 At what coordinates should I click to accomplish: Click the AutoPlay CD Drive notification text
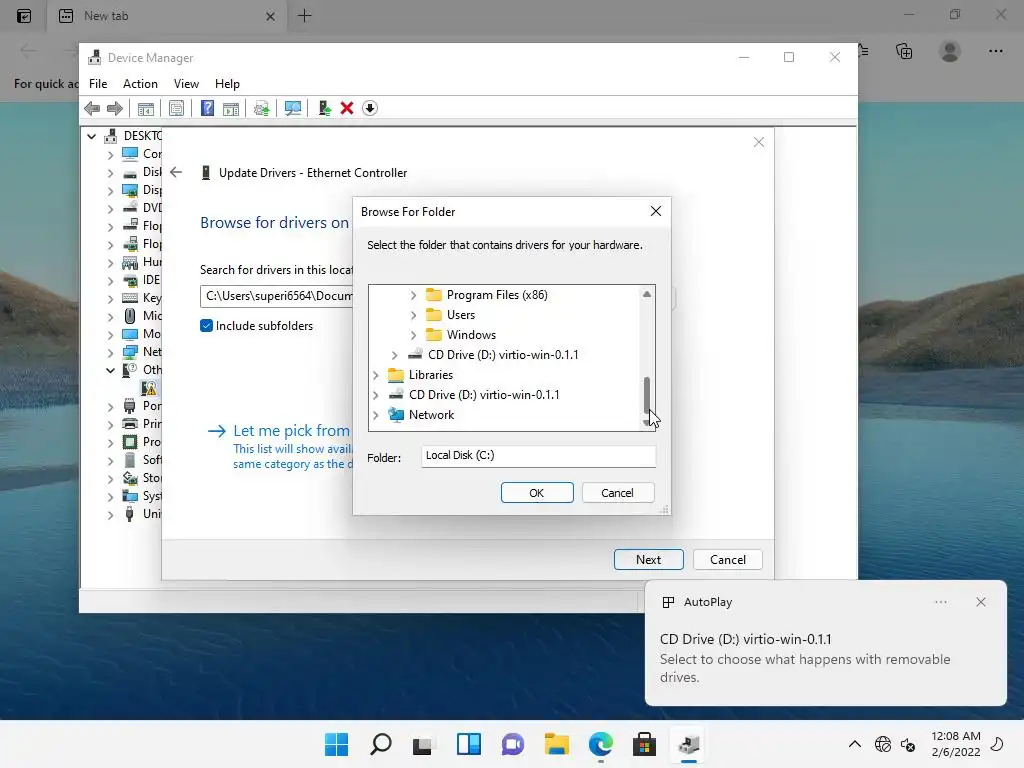coord(745,639)
